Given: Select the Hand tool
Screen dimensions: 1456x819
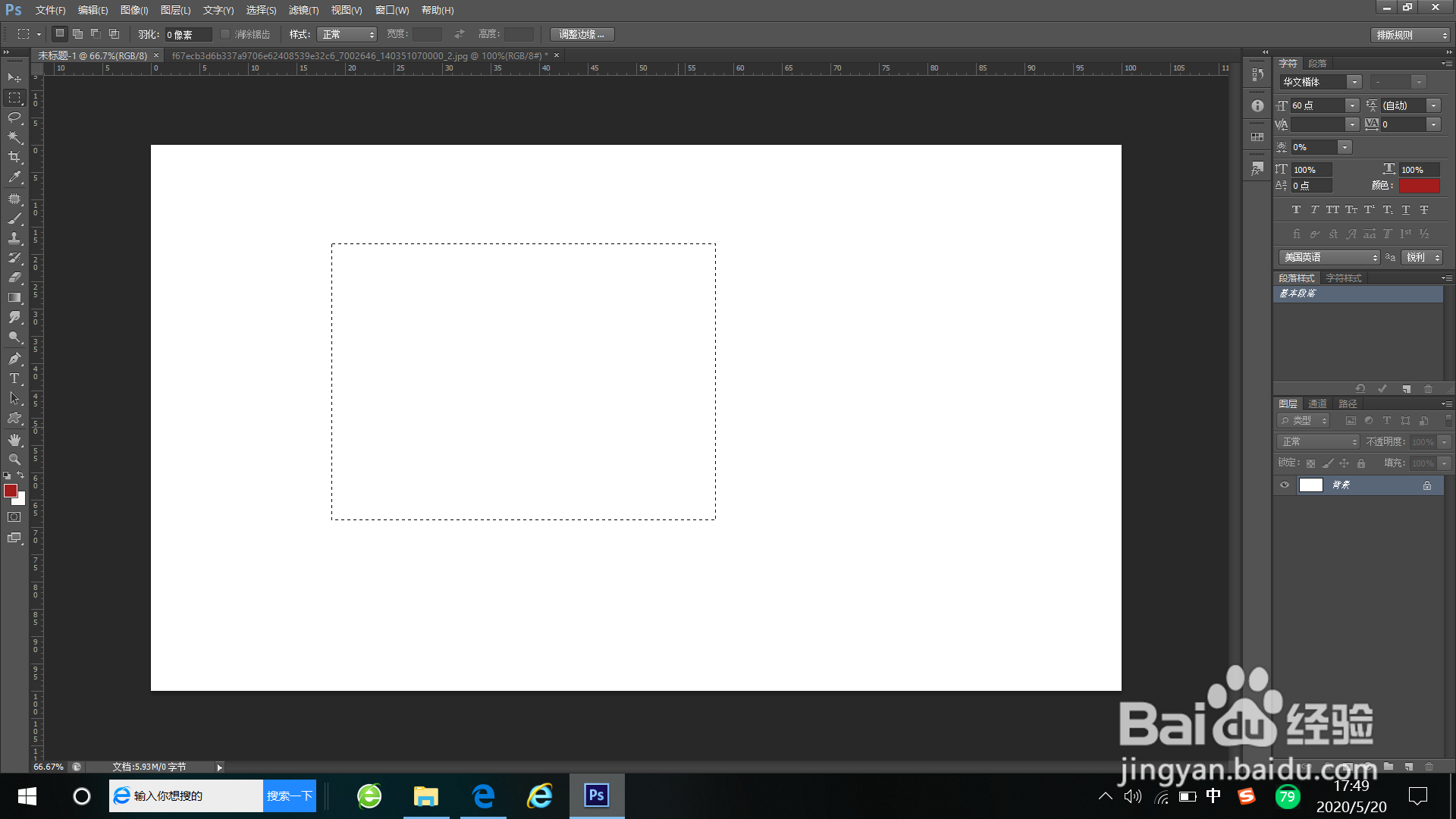Looking at the screenshot, I should tap(14, 440).
